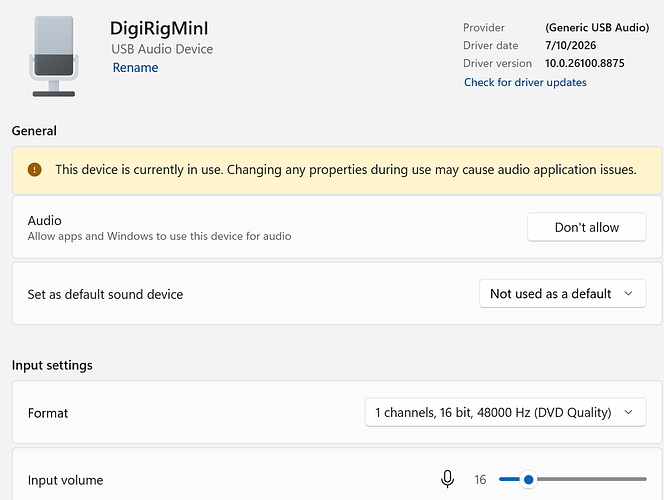664x500 pixels.
Task: Click the Set as default sound device label
Action: point(105,294)
